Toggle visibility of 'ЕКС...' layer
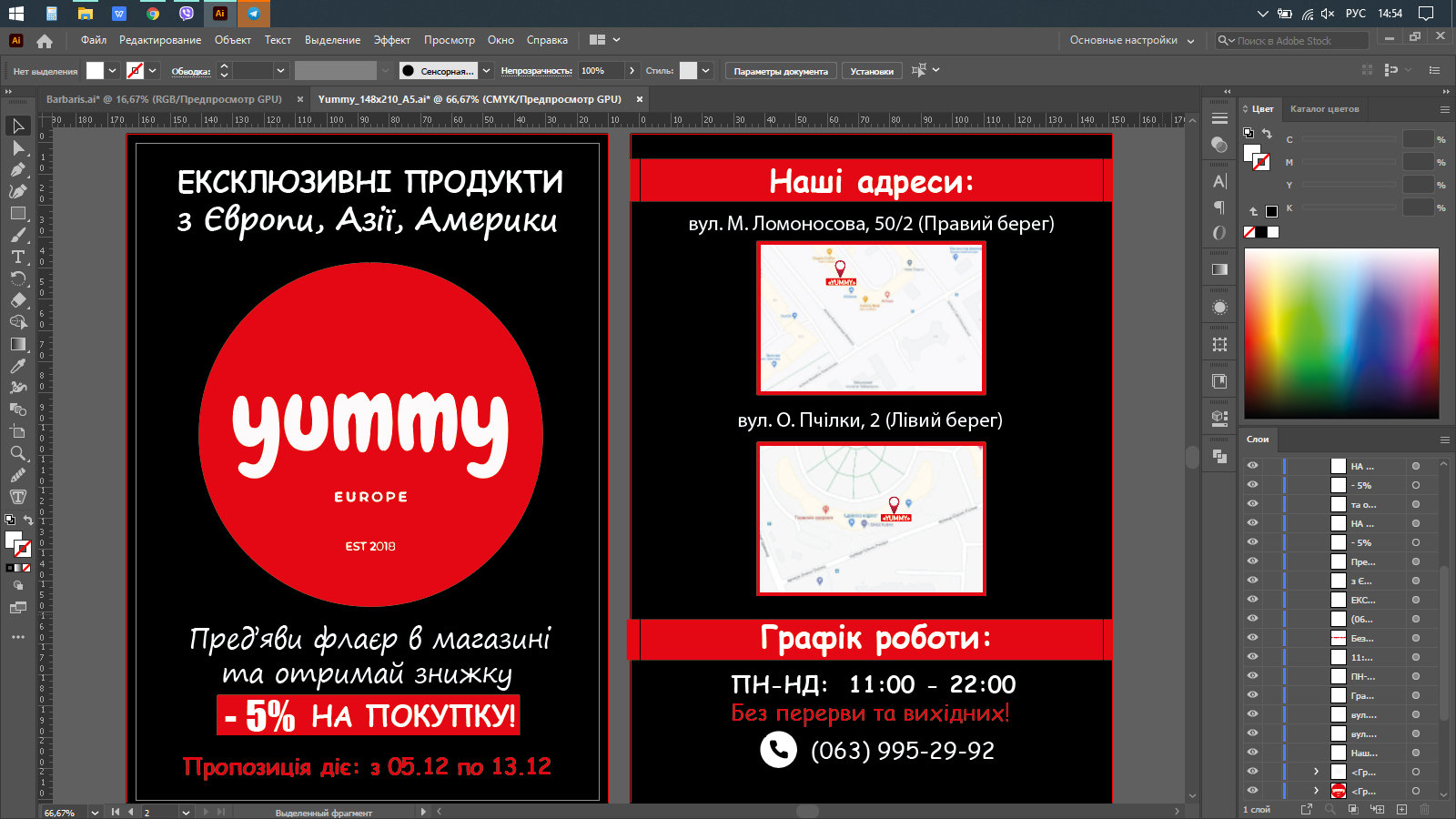Screen dimensions: 1456x819 point(1253,600)
